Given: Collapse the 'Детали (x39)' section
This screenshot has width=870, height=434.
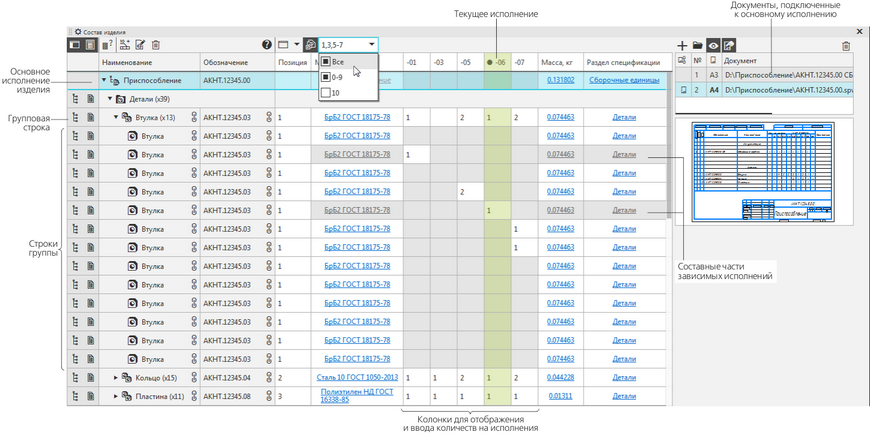Looking at the screenshot, I should [x=110, y=99].
